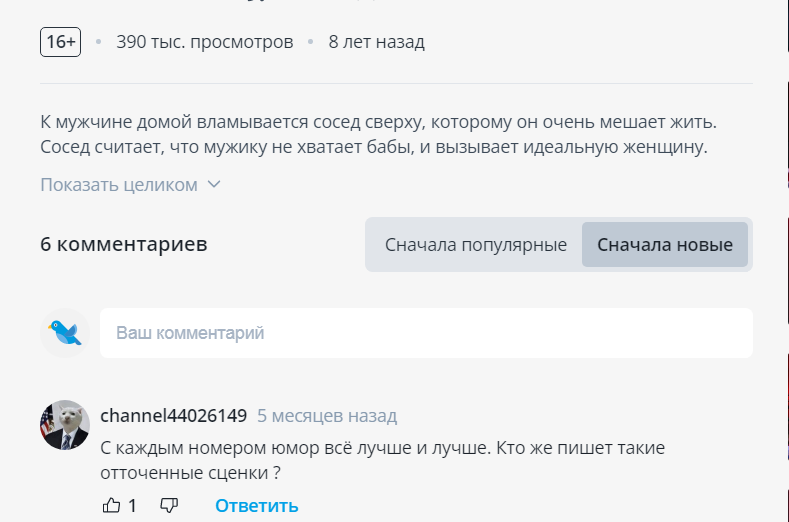The image size is (789, 522).
Task: Focus the Ваш комментарий input field
Action: (x=425, y=333)
